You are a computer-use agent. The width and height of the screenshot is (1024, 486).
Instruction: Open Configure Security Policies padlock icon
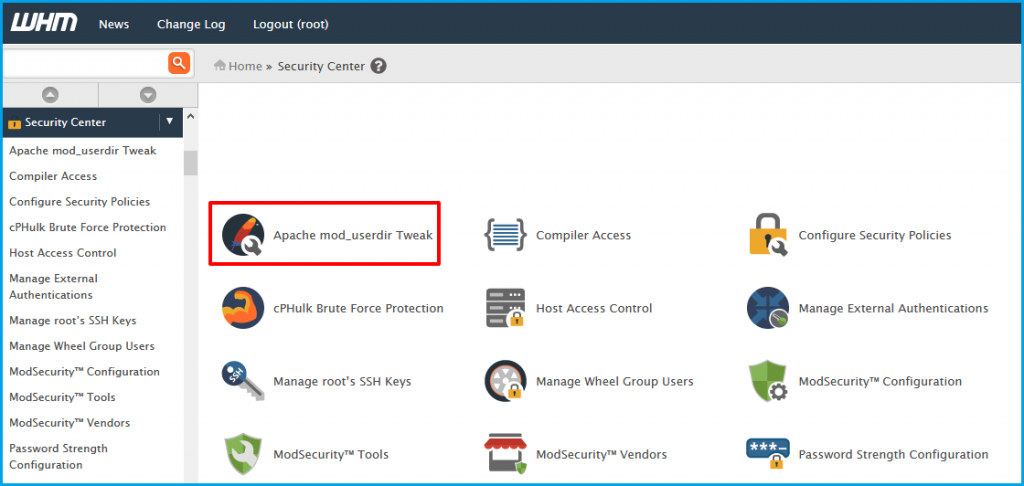click(768, 235)
